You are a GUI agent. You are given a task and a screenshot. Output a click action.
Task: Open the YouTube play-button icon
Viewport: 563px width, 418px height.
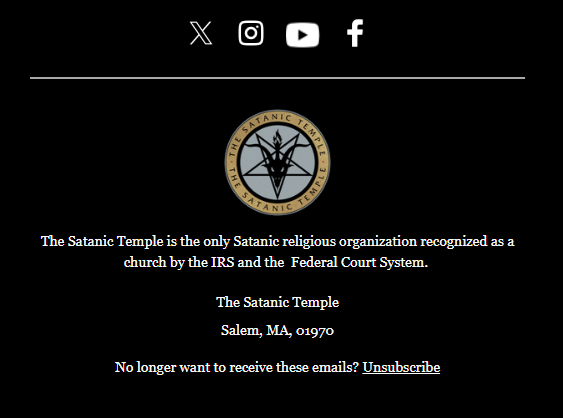302,35
